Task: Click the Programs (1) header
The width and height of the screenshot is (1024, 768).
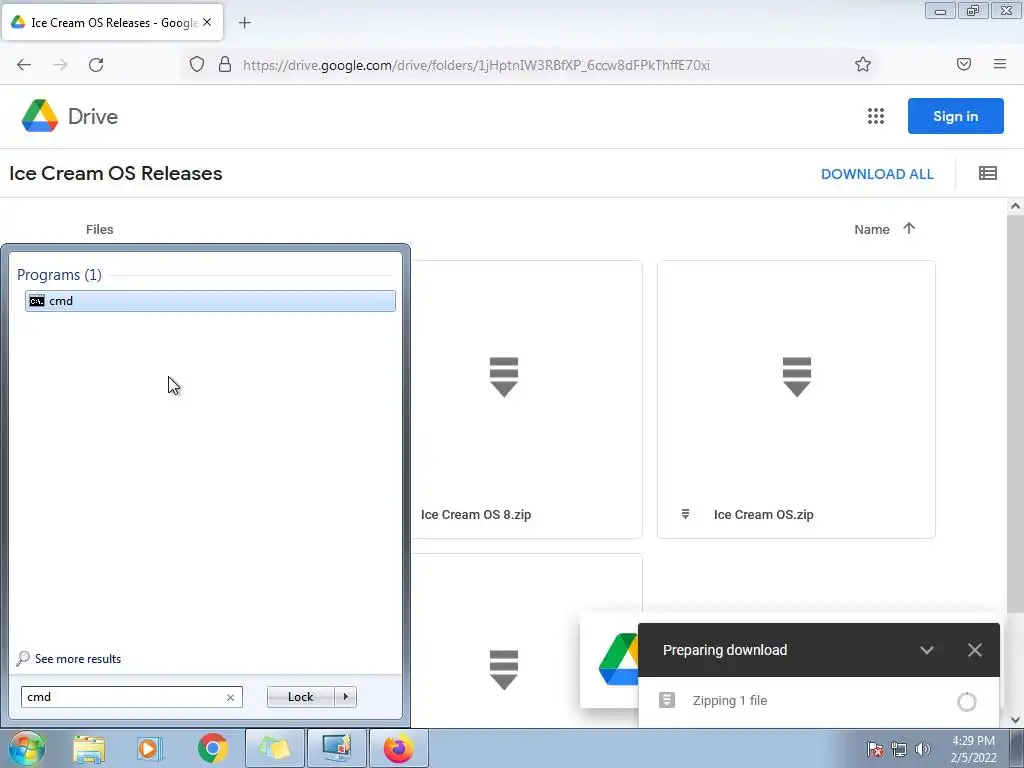Action: (59, 275)
